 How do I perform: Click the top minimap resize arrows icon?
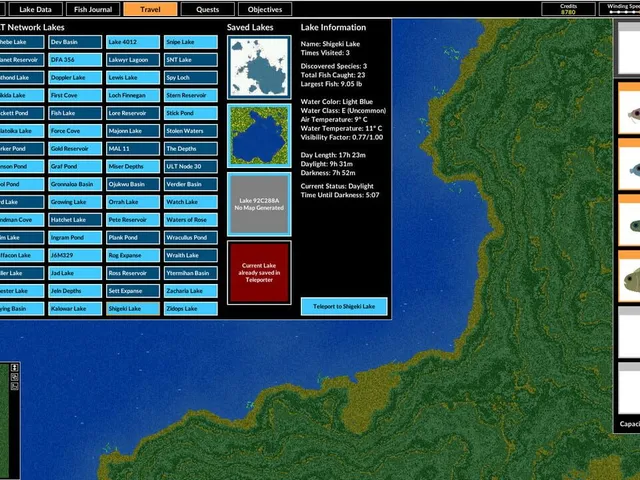coord(14,368)
